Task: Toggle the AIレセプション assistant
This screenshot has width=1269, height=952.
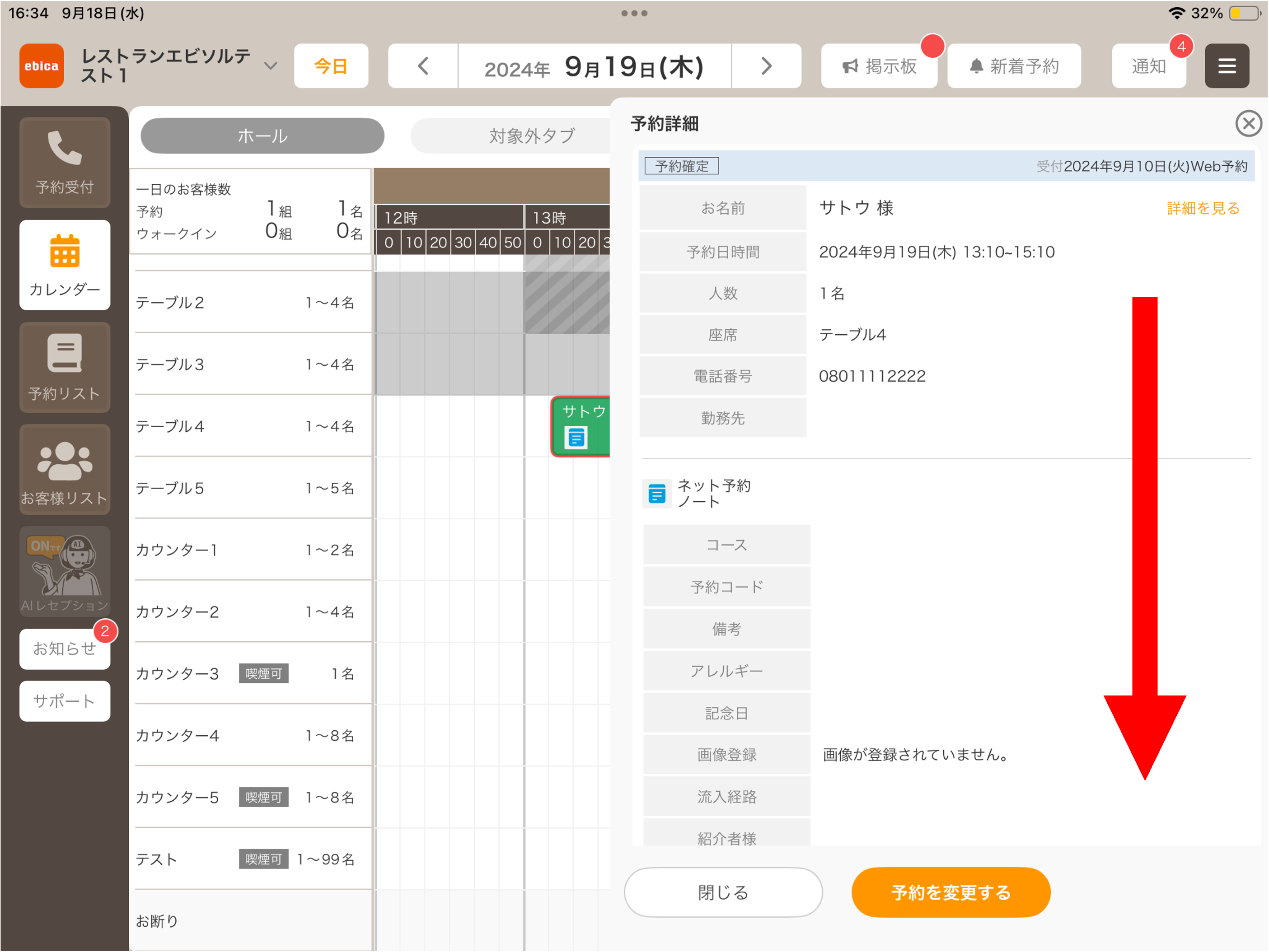Action: click(x=64, y=572)
